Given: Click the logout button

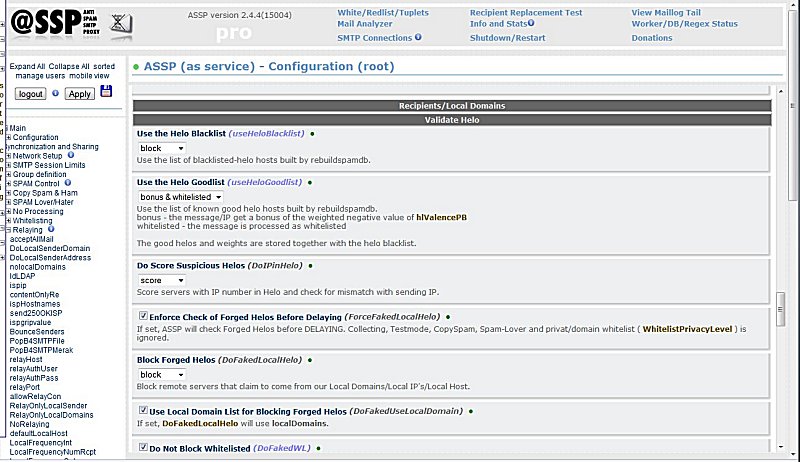Looking at the screenshot, I should (x=31, y=94).
